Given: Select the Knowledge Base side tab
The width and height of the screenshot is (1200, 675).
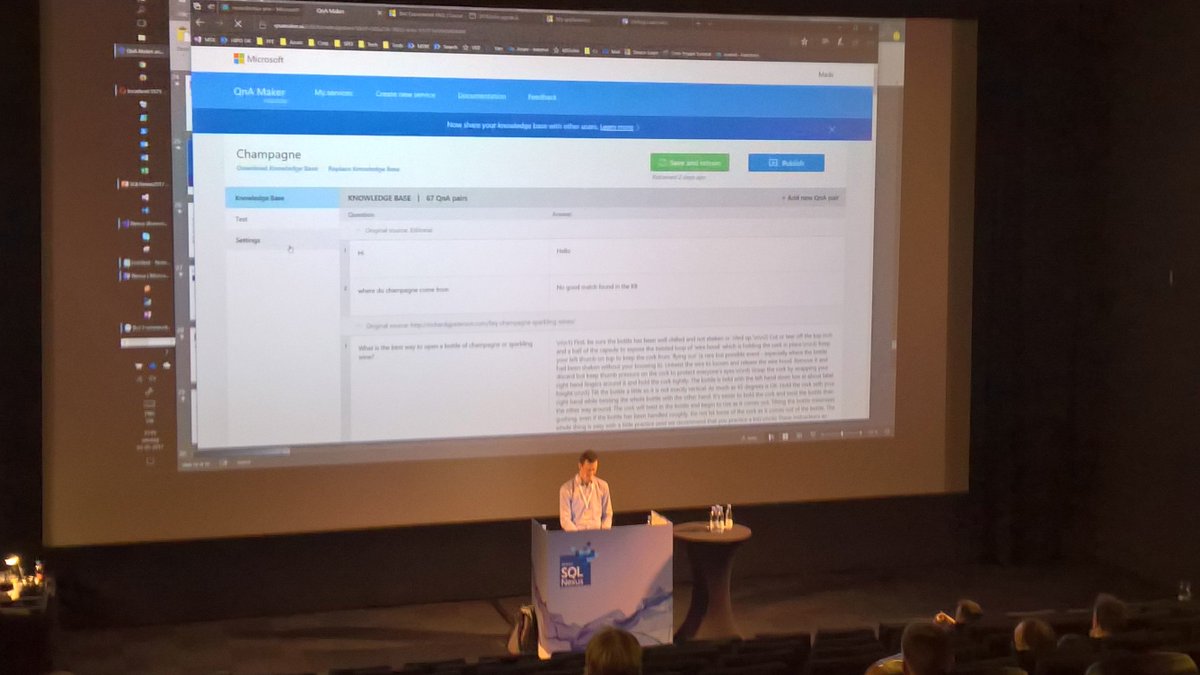Looking at the screenshot, I should pyautogui.click(x=282, y=198).
